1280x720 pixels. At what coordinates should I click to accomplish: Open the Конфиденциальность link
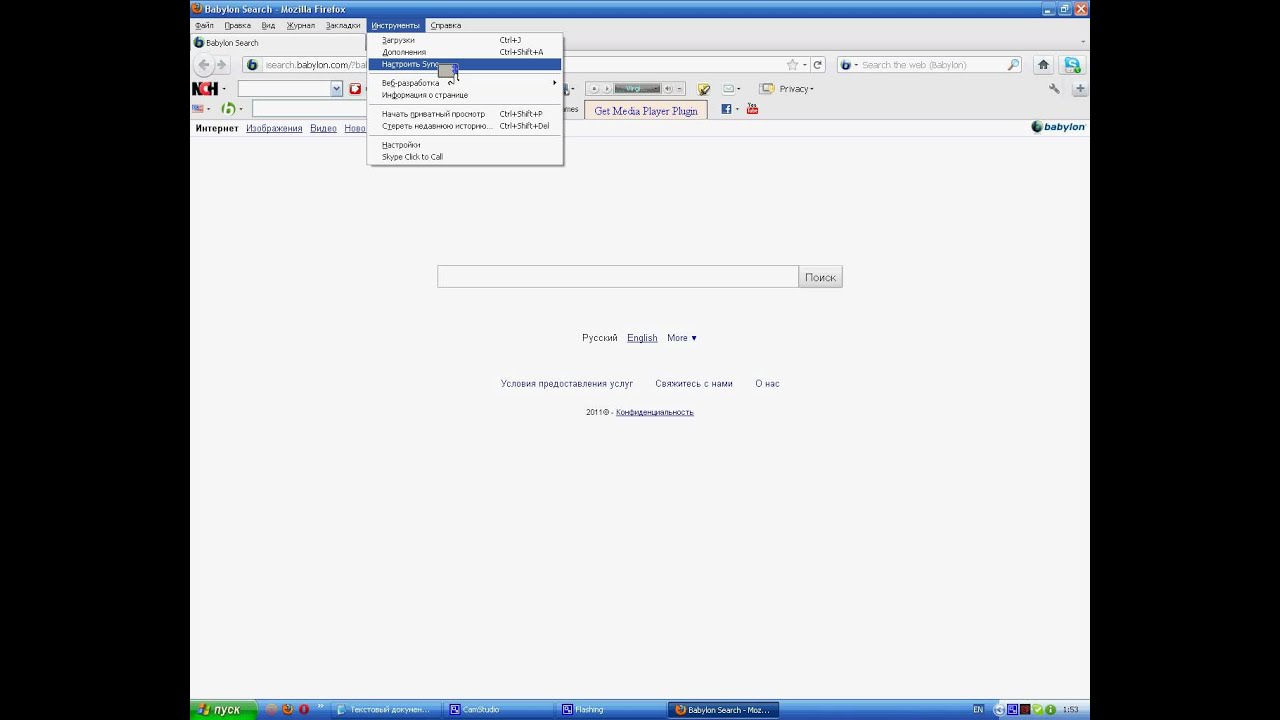(655, 412)
